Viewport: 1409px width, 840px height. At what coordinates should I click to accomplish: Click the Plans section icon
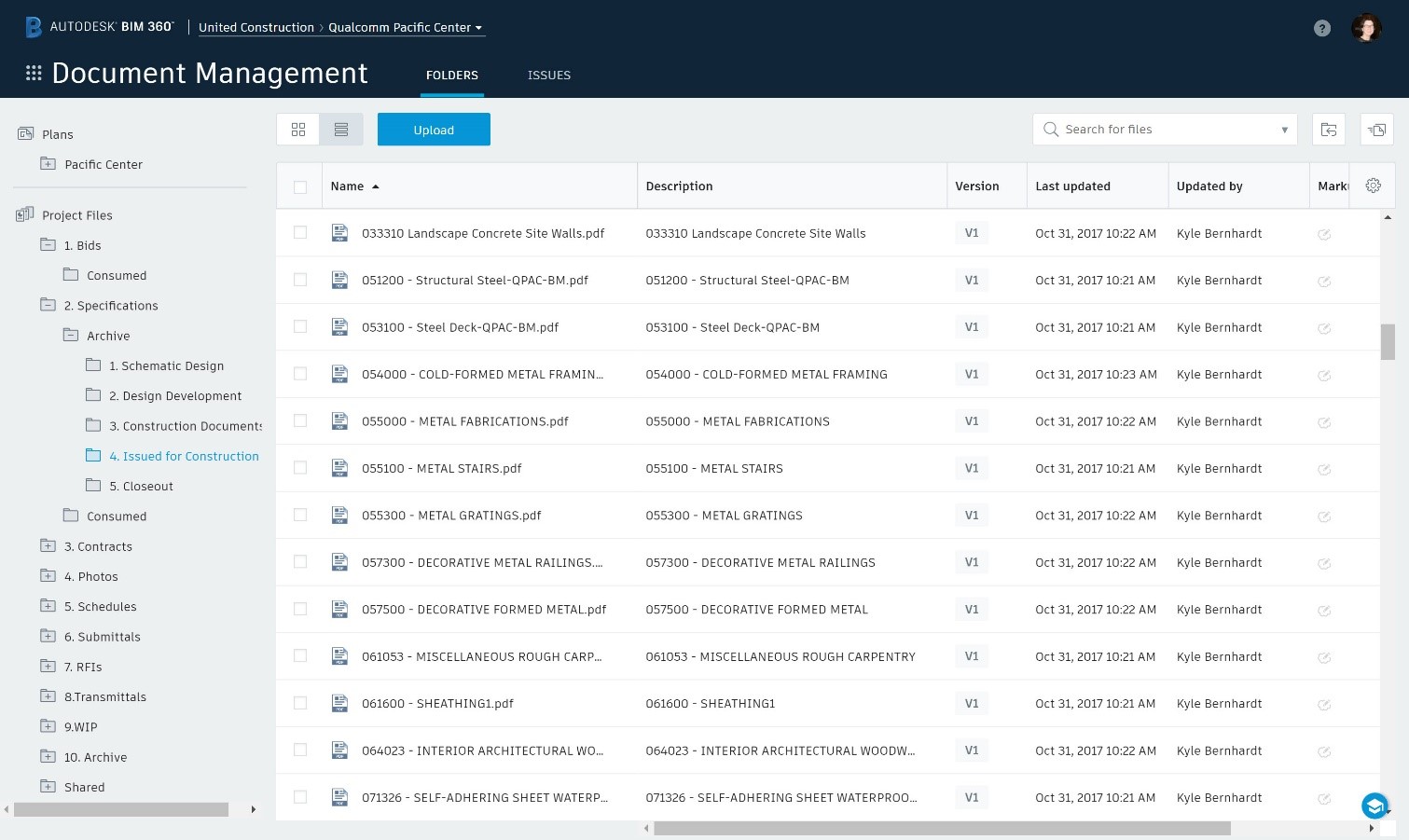tap(25, 134)
